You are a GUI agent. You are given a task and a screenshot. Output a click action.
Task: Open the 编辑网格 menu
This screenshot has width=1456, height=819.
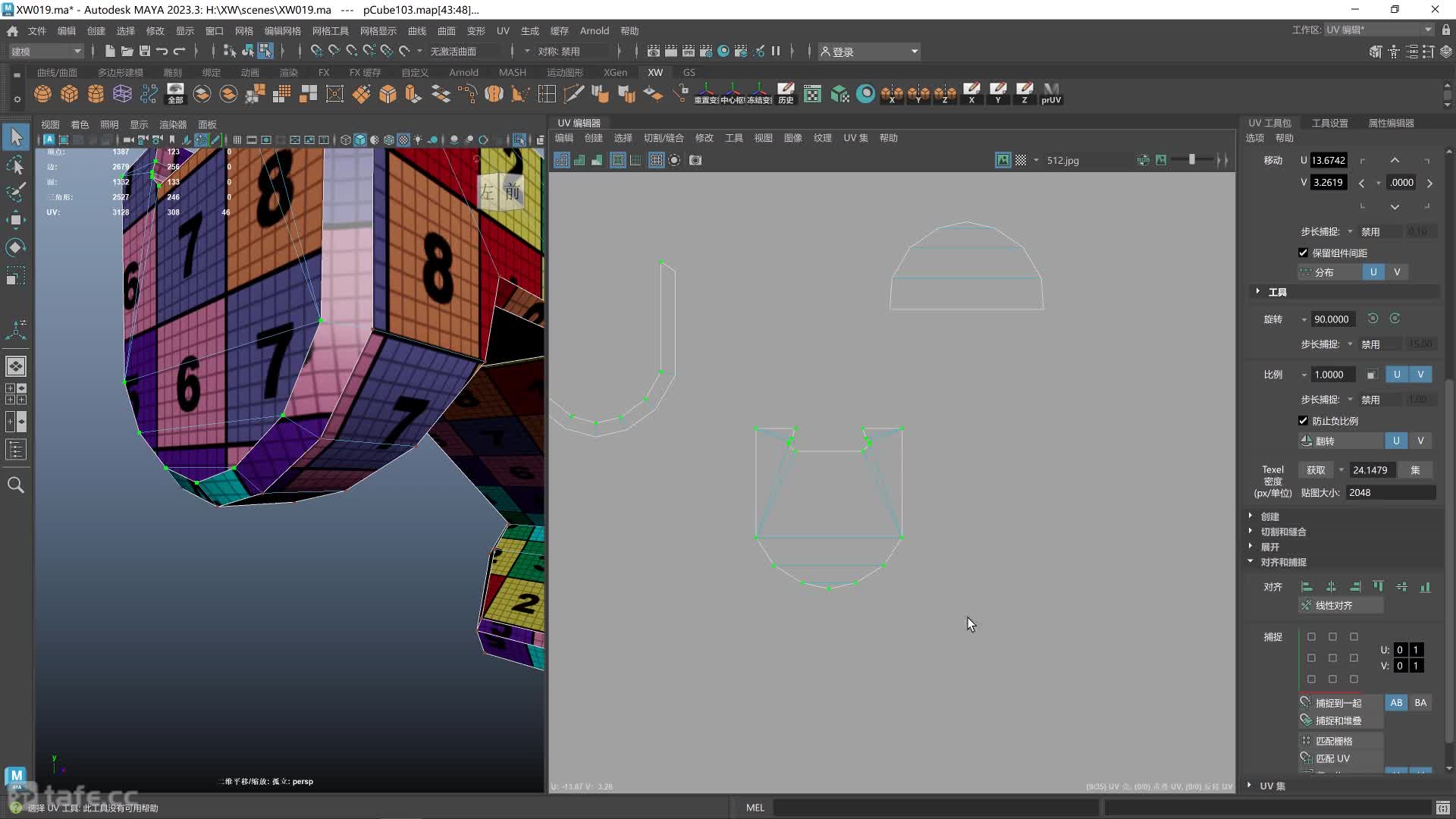[282, 31]
